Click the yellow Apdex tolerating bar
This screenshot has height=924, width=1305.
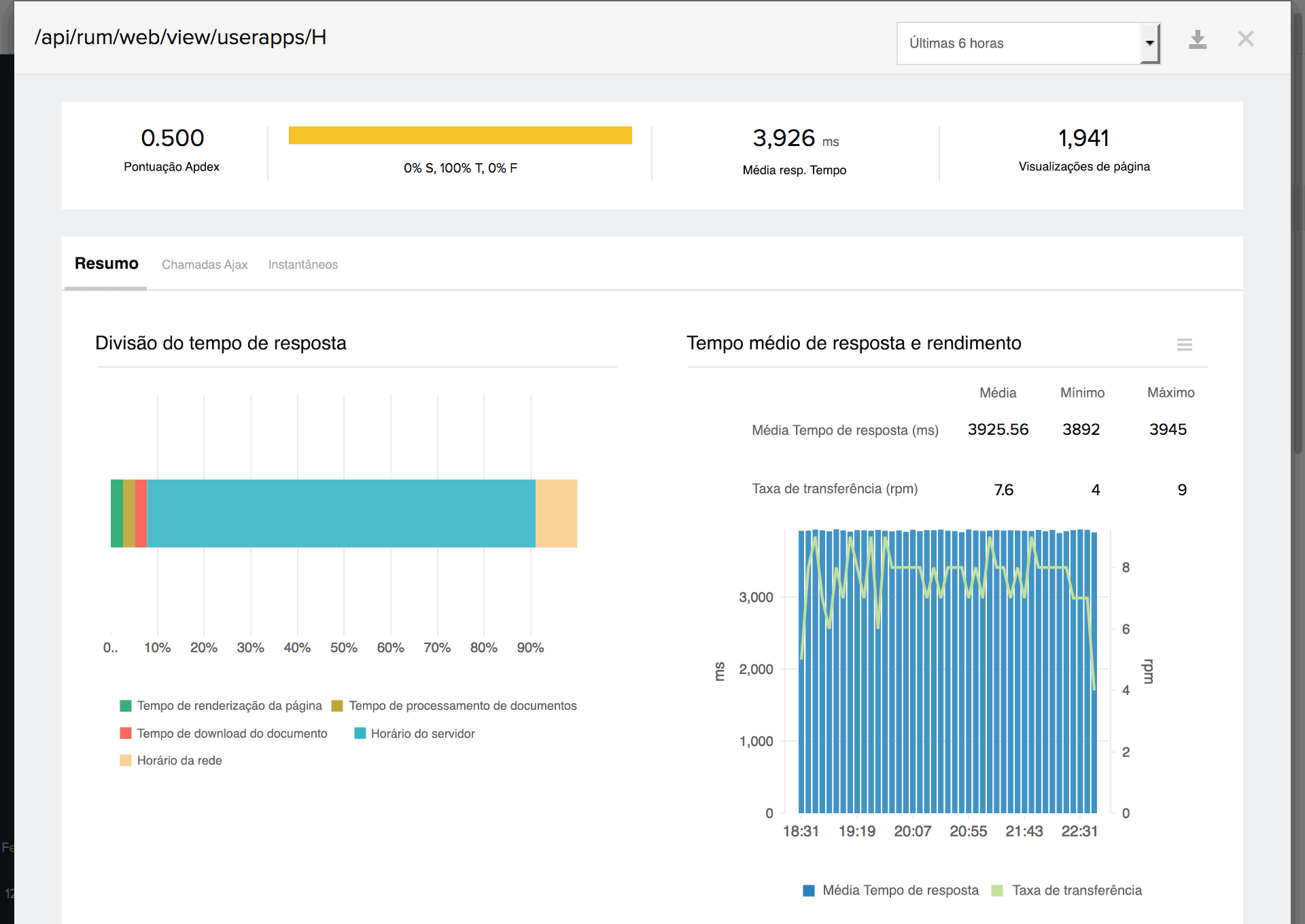coord(460,135)
